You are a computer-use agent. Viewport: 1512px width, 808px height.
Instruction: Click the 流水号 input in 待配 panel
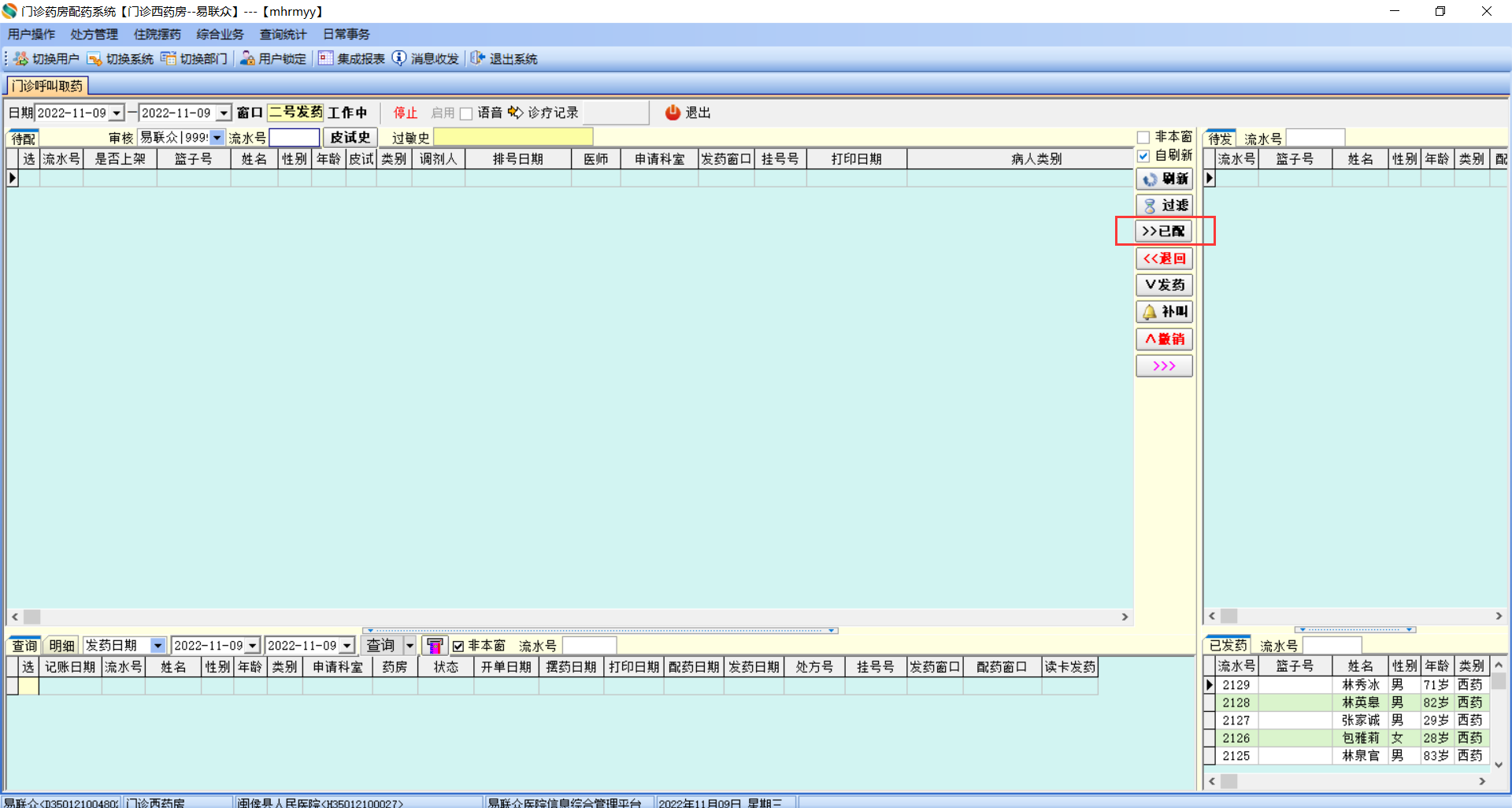[295, 138]
